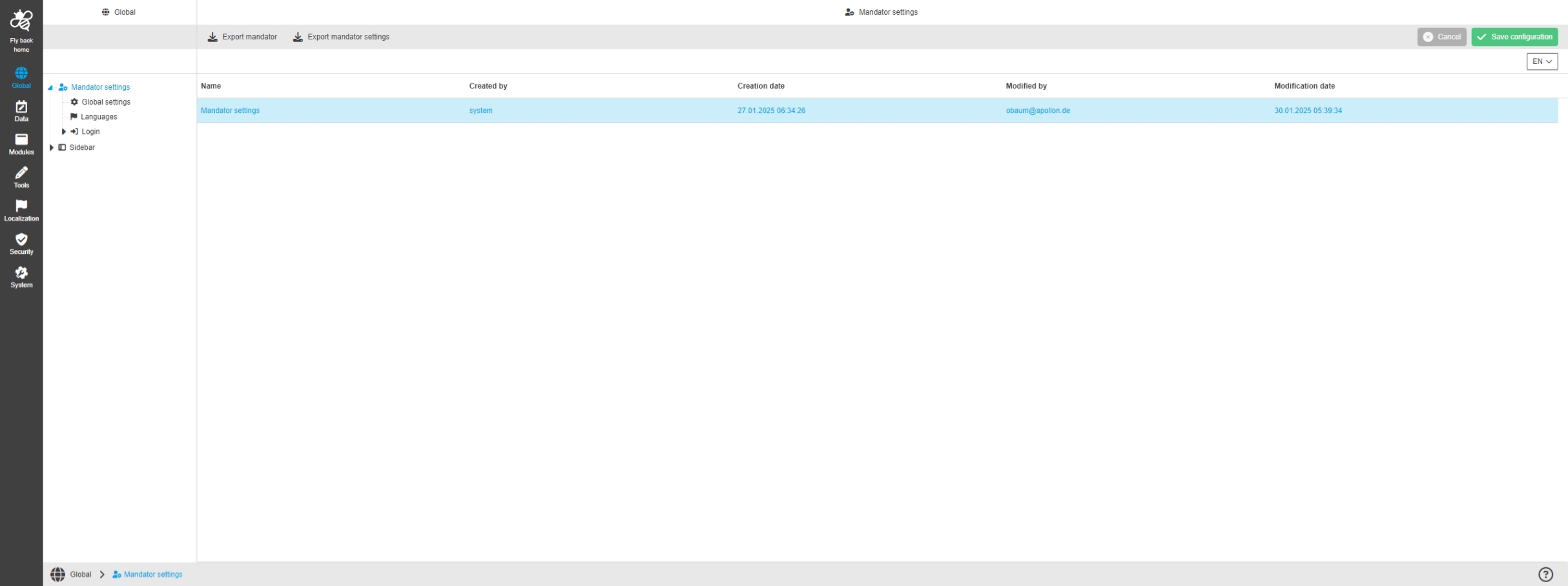Click the user icon in breadcrumb Mandator settings
Viewport: 1568px width, 586px height.
(x=117, y=574)
